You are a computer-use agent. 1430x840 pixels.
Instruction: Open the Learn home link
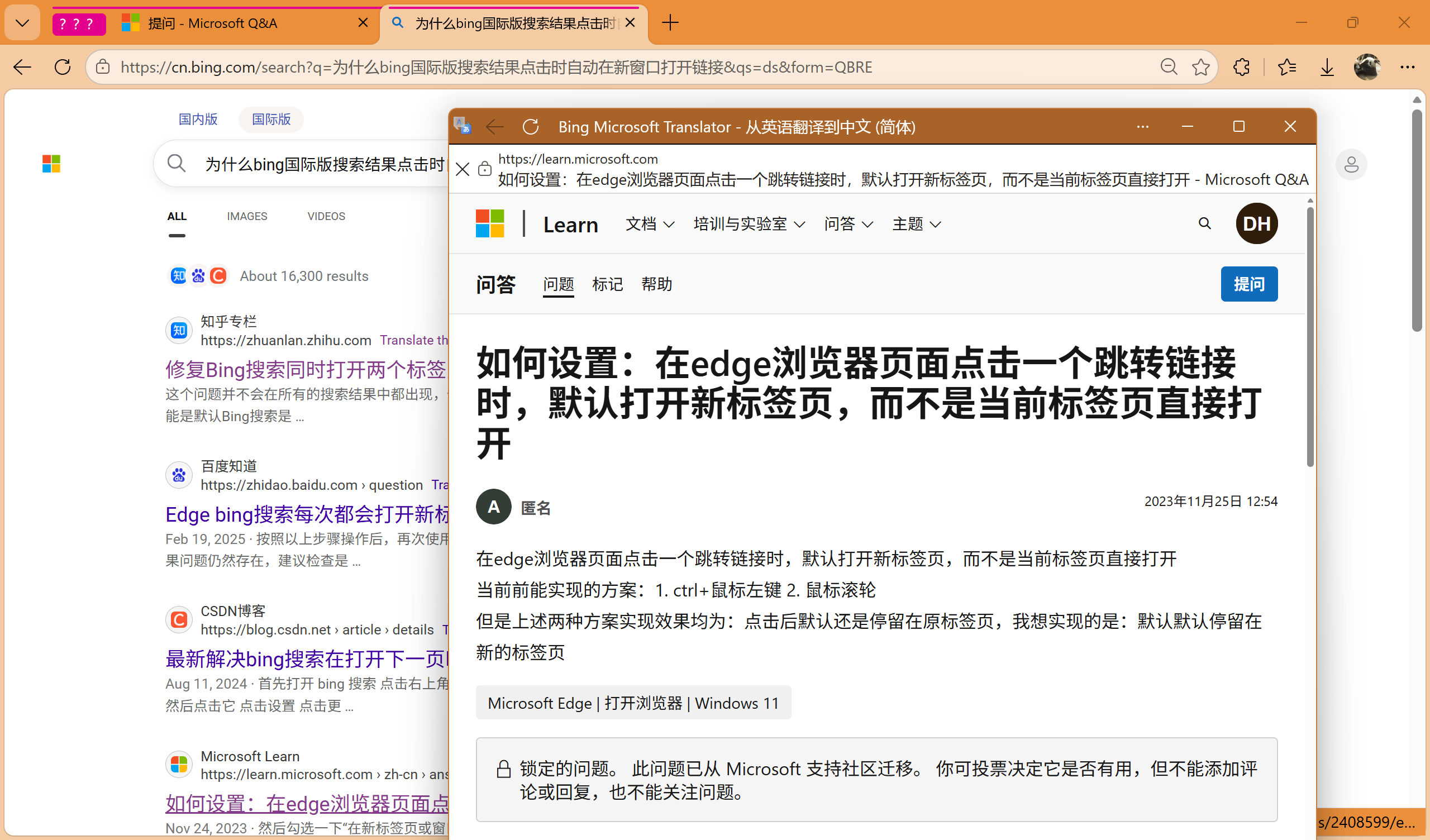[x=570, y=225]
